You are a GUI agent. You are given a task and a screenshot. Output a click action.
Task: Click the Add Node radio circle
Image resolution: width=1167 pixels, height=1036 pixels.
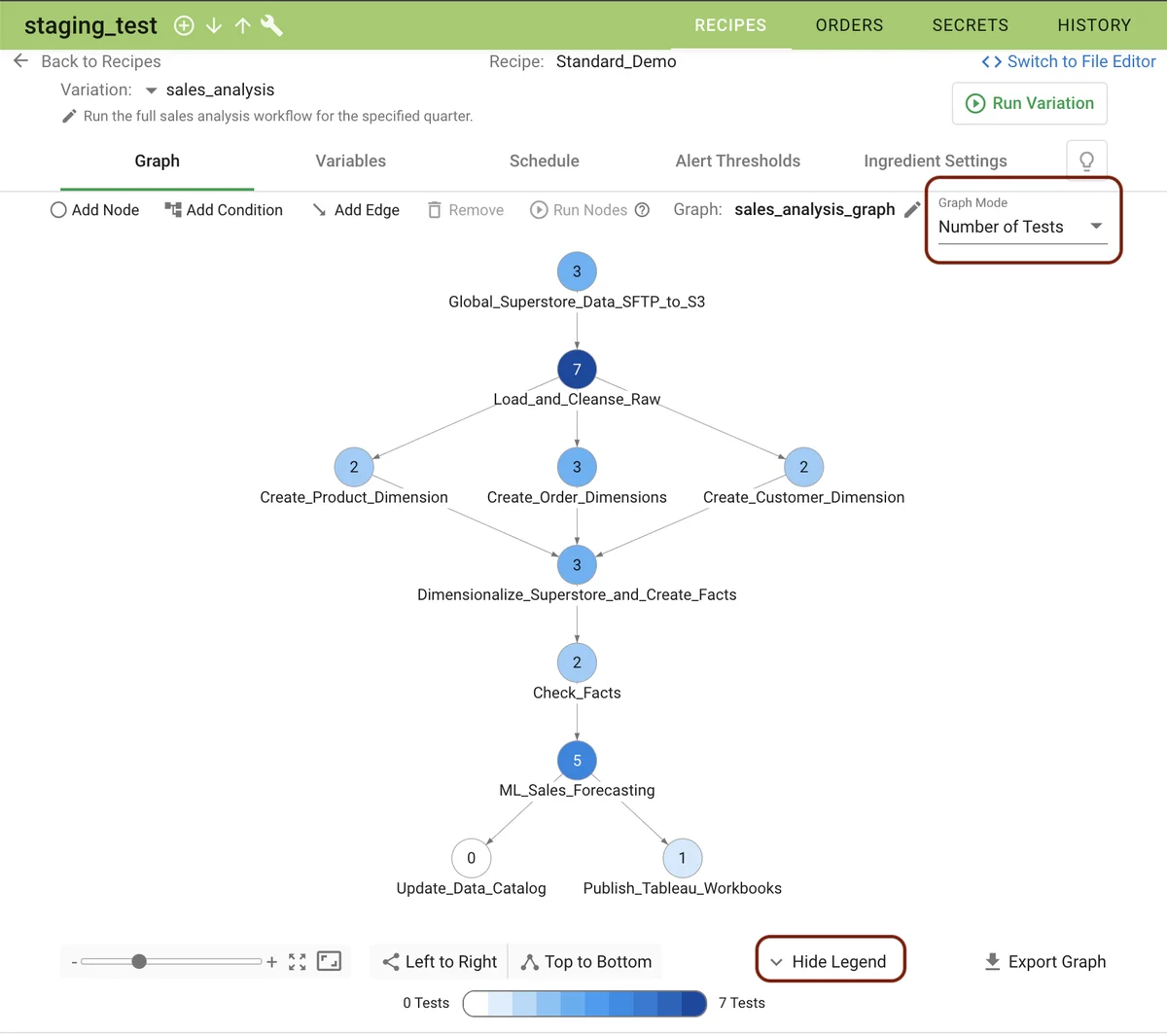tap(58, 209)
